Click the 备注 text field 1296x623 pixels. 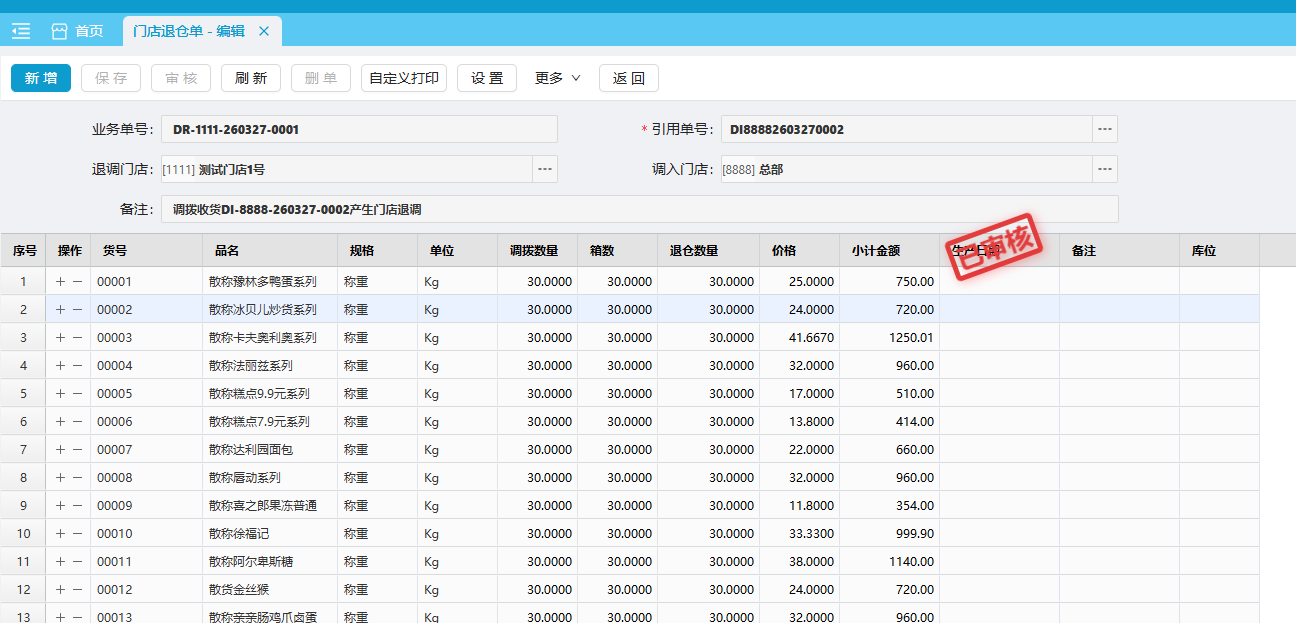(x=639, y=209)
